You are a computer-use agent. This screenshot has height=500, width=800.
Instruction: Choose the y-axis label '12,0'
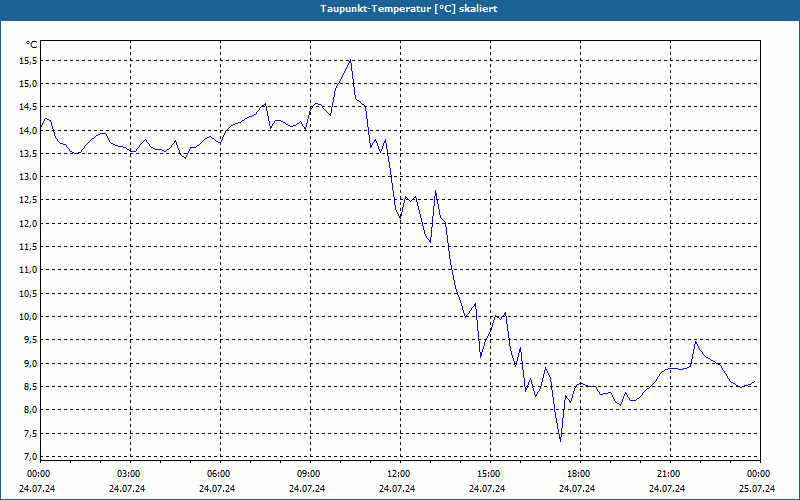(29, 223)
